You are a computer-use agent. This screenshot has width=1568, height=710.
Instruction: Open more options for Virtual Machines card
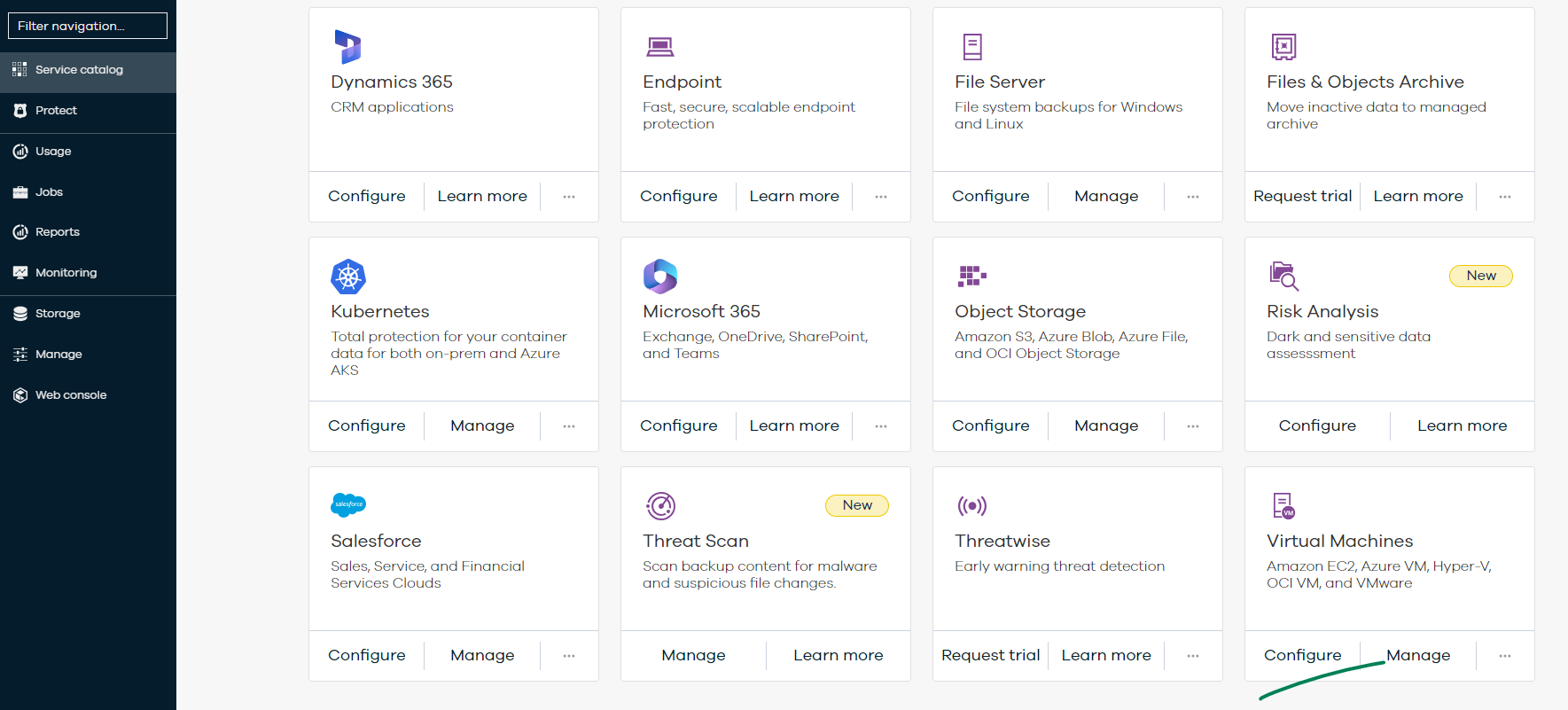[x=1505, y=656]
